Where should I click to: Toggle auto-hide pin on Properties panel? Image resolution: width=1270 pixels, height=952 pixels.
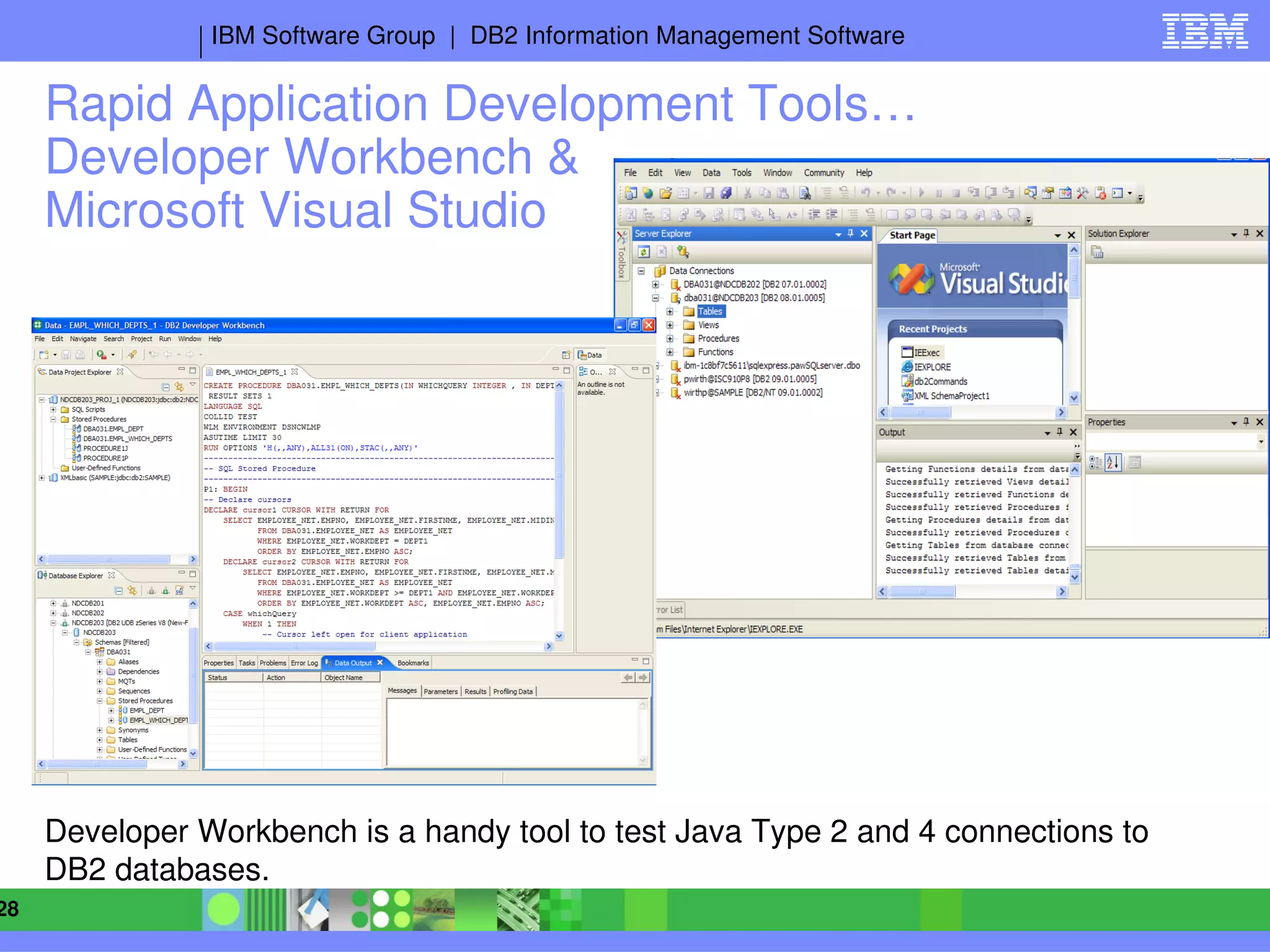point(1246,422)
